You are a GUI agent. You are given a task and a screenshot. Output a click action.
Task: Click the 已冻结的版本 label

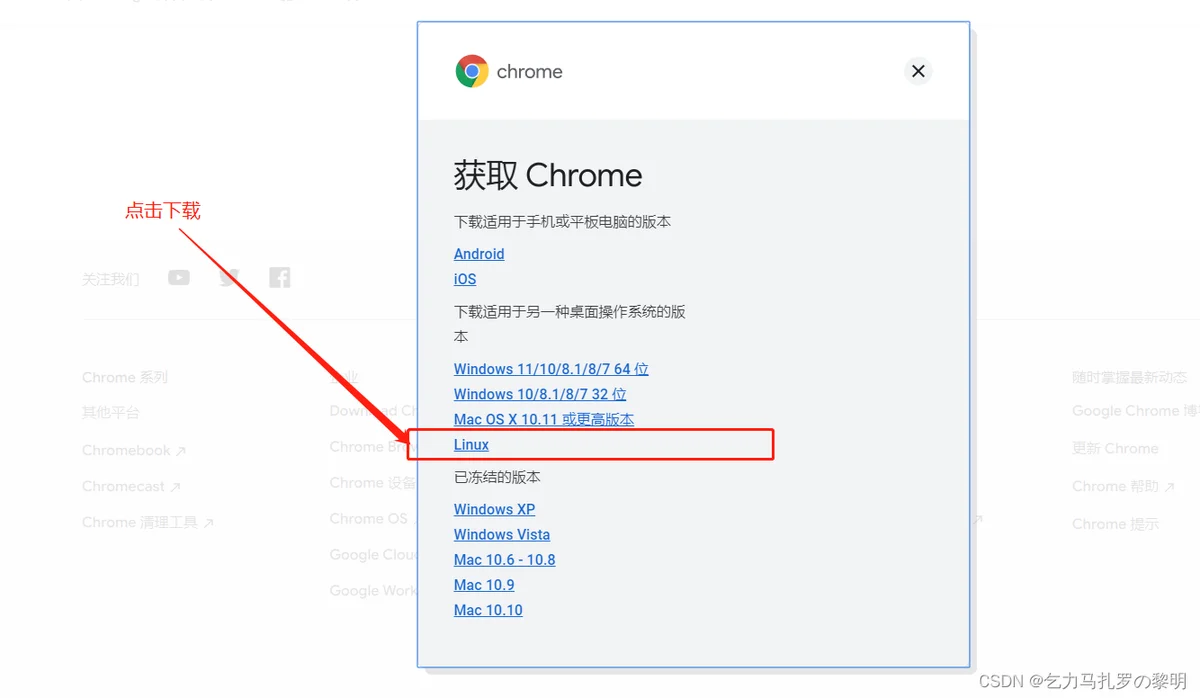pos(497,478)
